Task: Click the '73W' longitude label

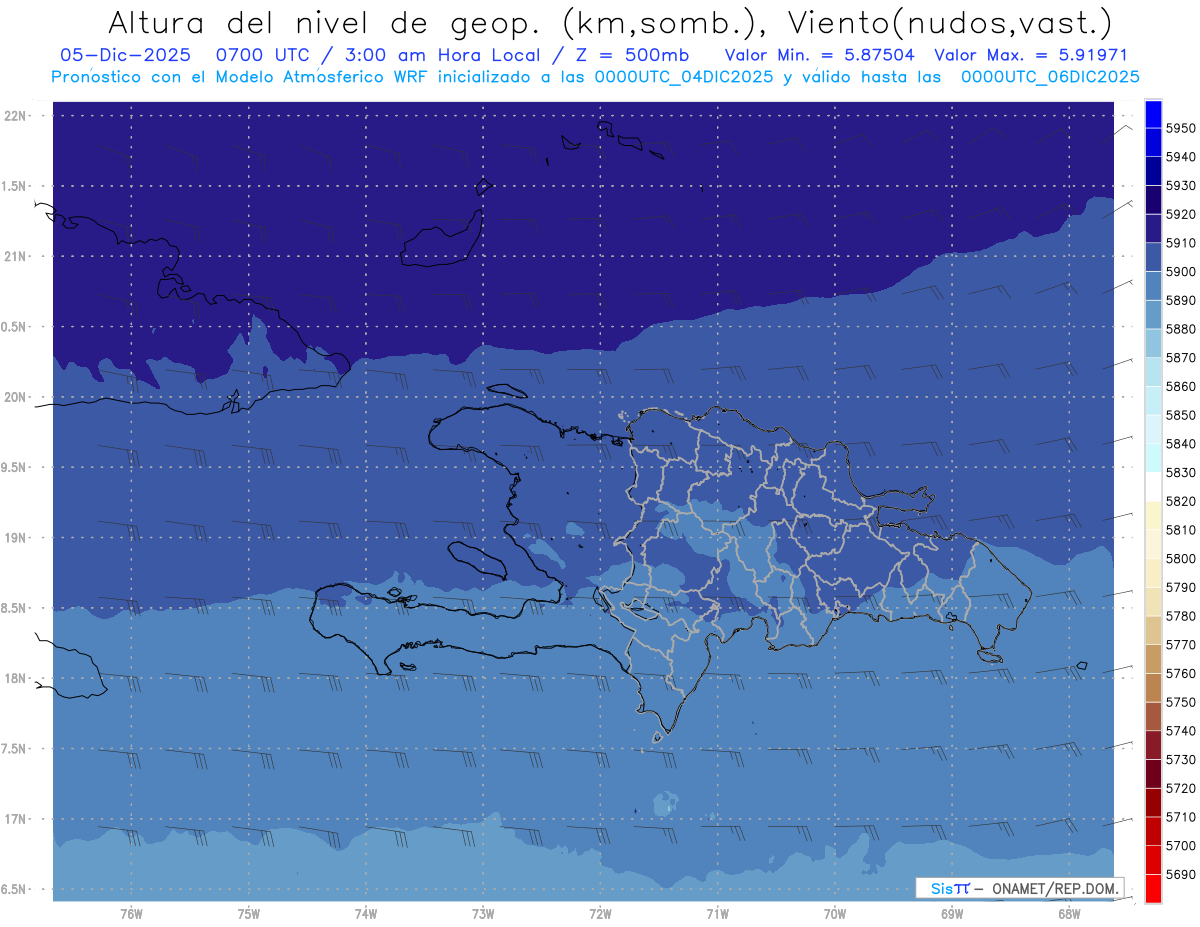Action: point(483,913)
